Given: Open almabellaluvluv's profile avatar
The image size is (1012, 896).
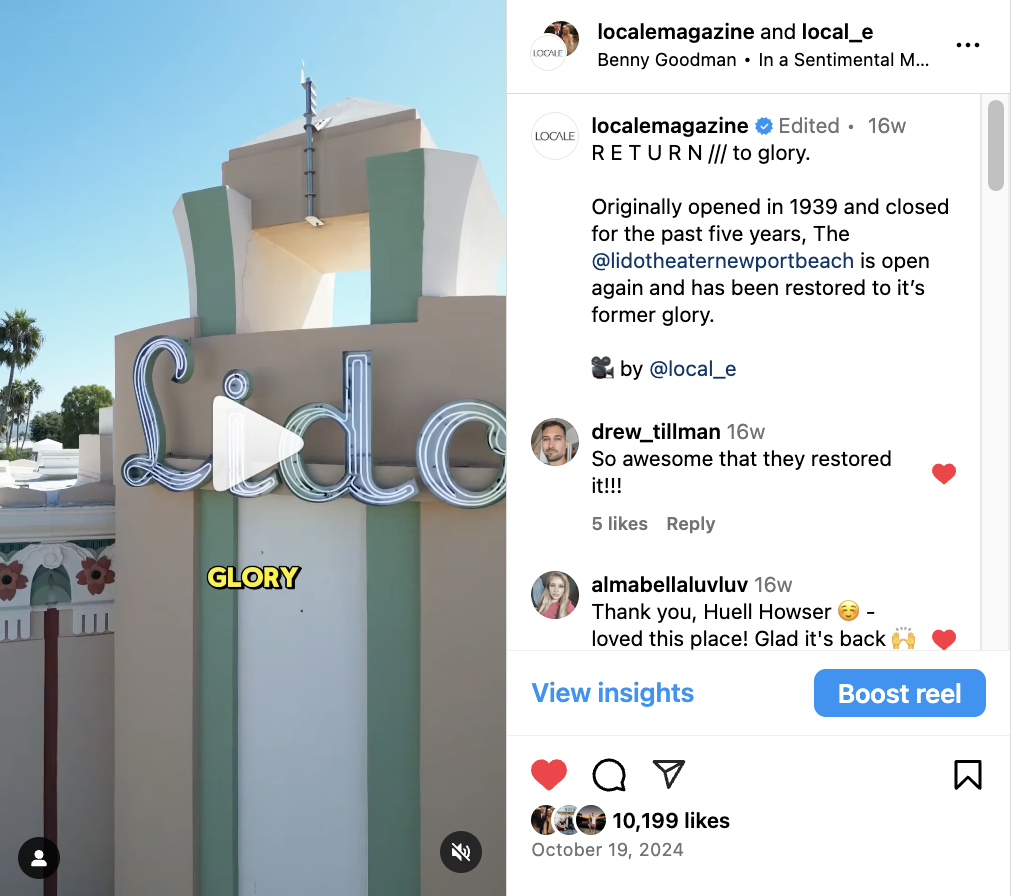Looking at the screenshot, I should (555, 595).
